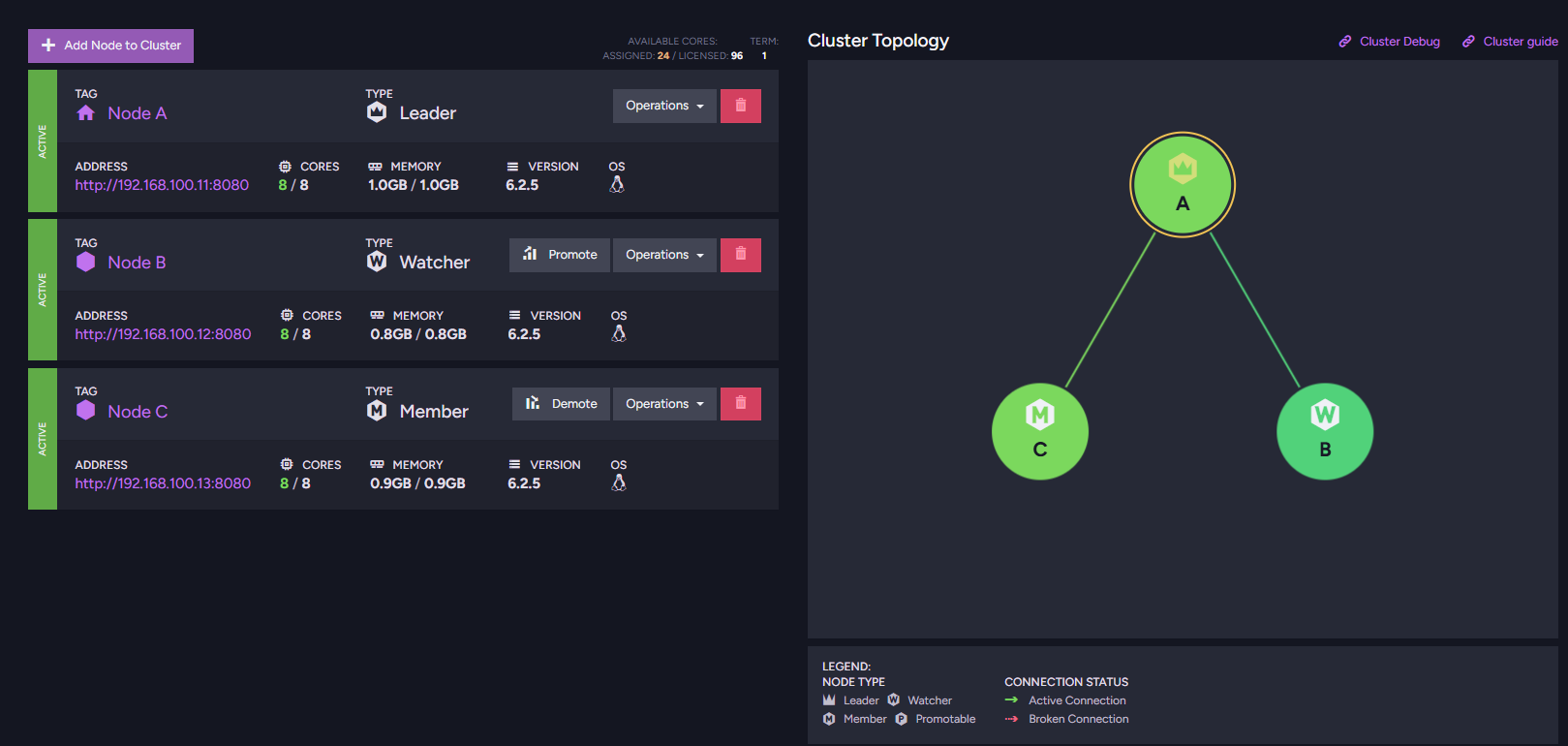Add Node to Cluster
Image resolution: width=1568 pixels, height=746 pixels.
(110, 46)
